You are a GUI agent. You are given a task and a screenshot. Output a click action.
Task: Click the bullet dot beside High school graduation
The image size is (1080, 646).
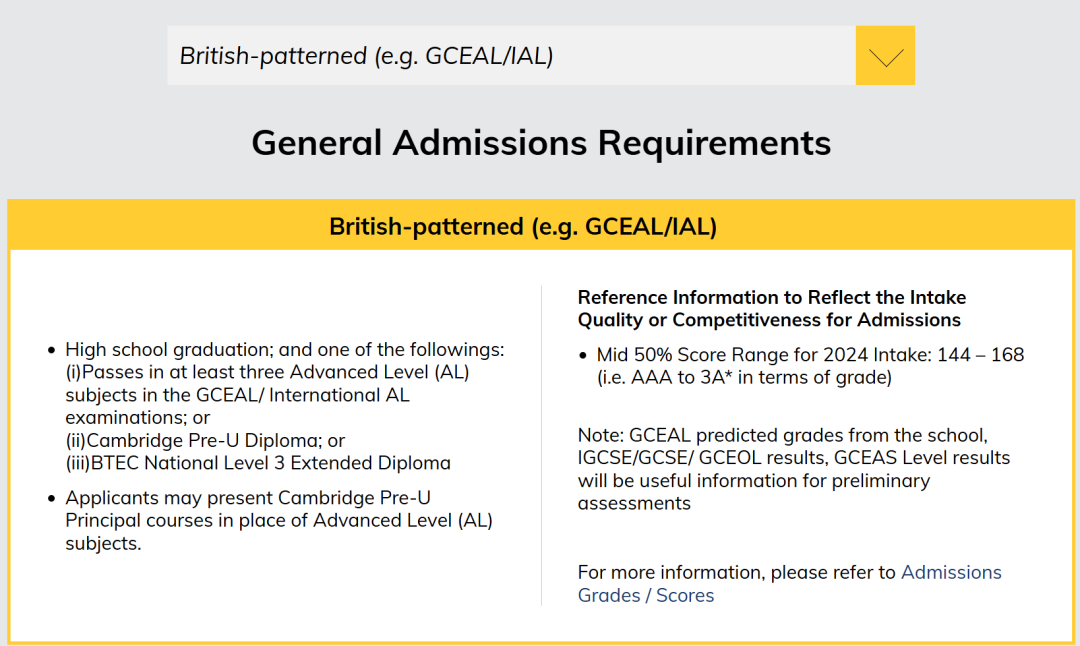pos(51,351)
